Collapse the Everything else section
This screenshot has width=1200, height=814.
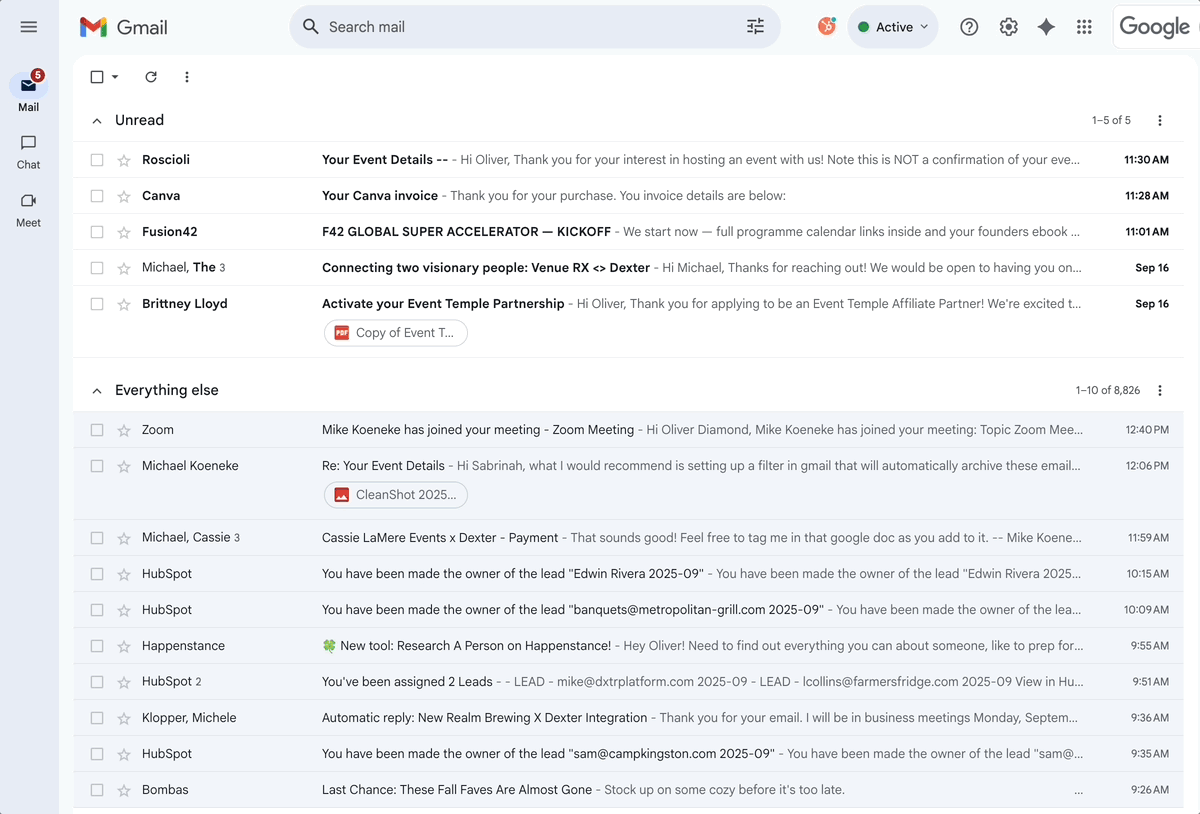(x=97, y=390)
